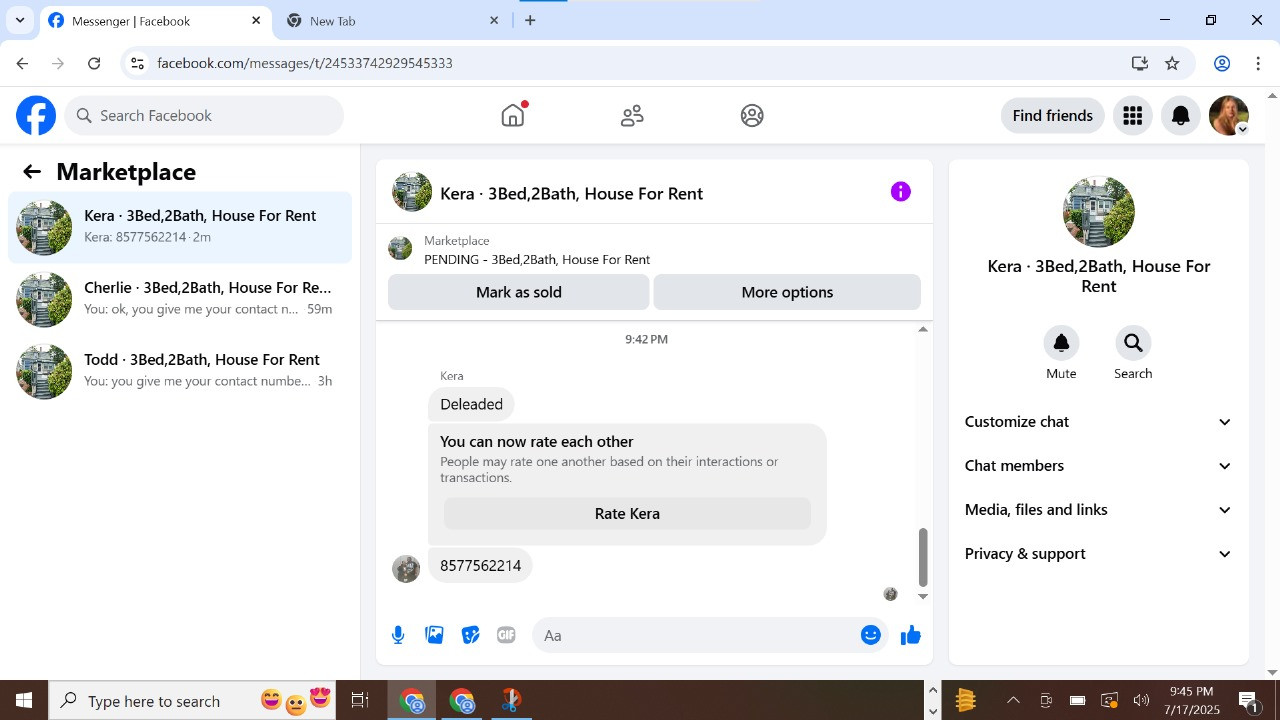Open taskbar clock showing 9:45 PM
The width and height of the screenshot is (1280, 720).
[x=1191, y=701]
